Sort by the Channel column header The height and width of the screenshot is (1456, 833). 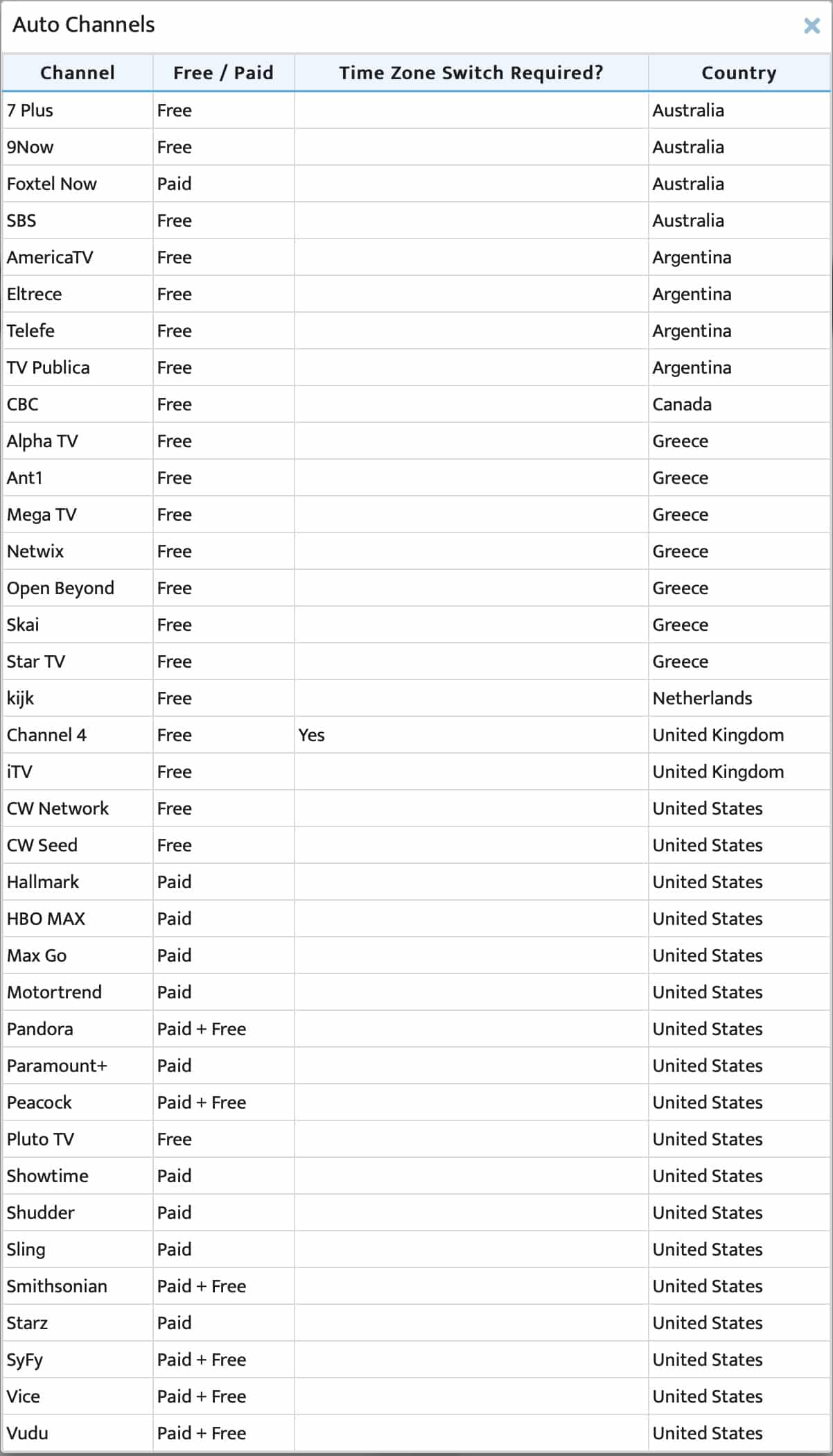tap(78, 73)
